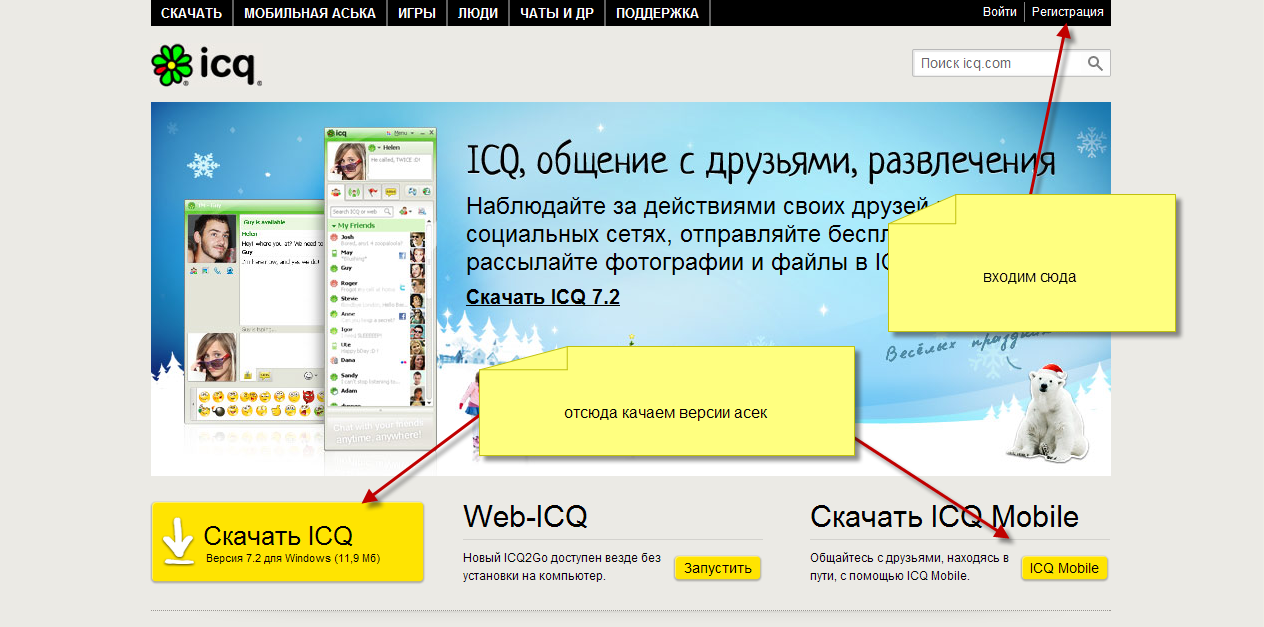Click the Войти login link

999,12
